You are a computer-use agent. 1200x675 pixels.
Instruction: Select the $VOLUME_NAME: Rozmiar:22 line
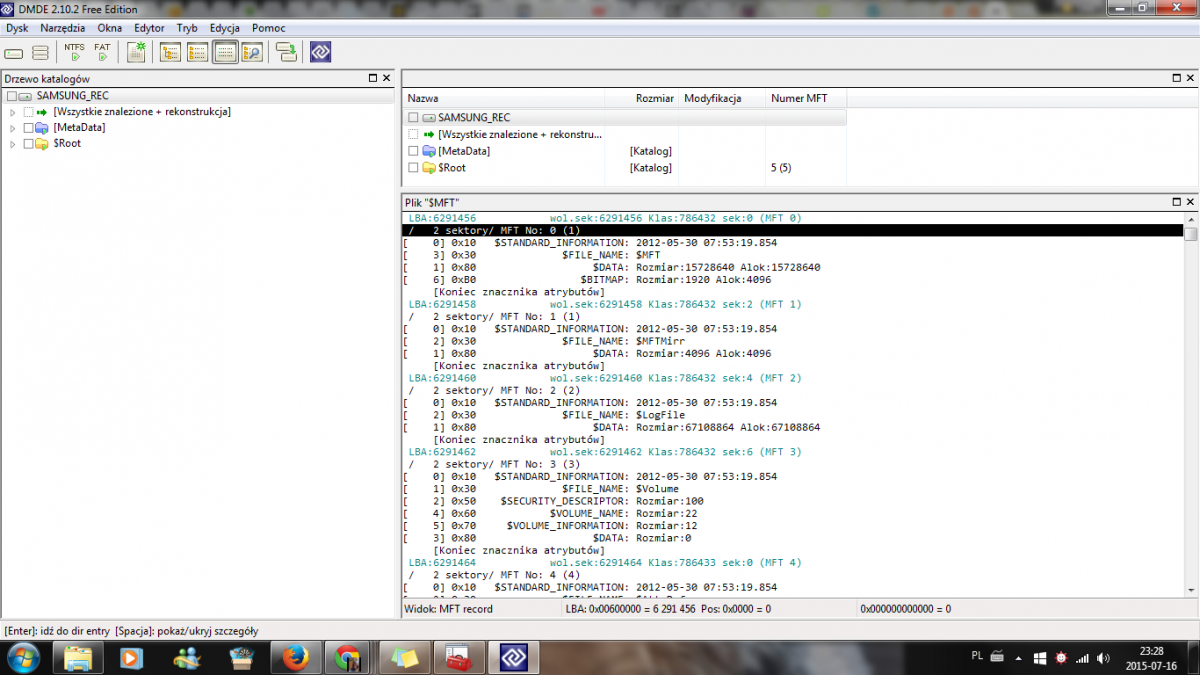(x=626, y=513)
